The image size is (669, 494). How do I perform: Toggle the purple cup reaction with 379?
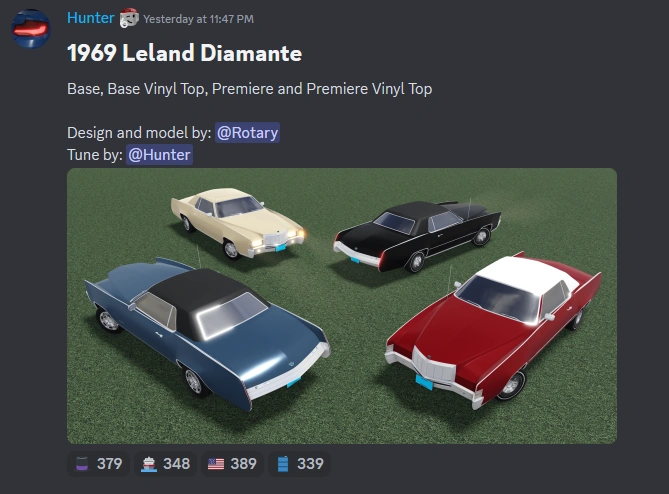pos(98,464)
